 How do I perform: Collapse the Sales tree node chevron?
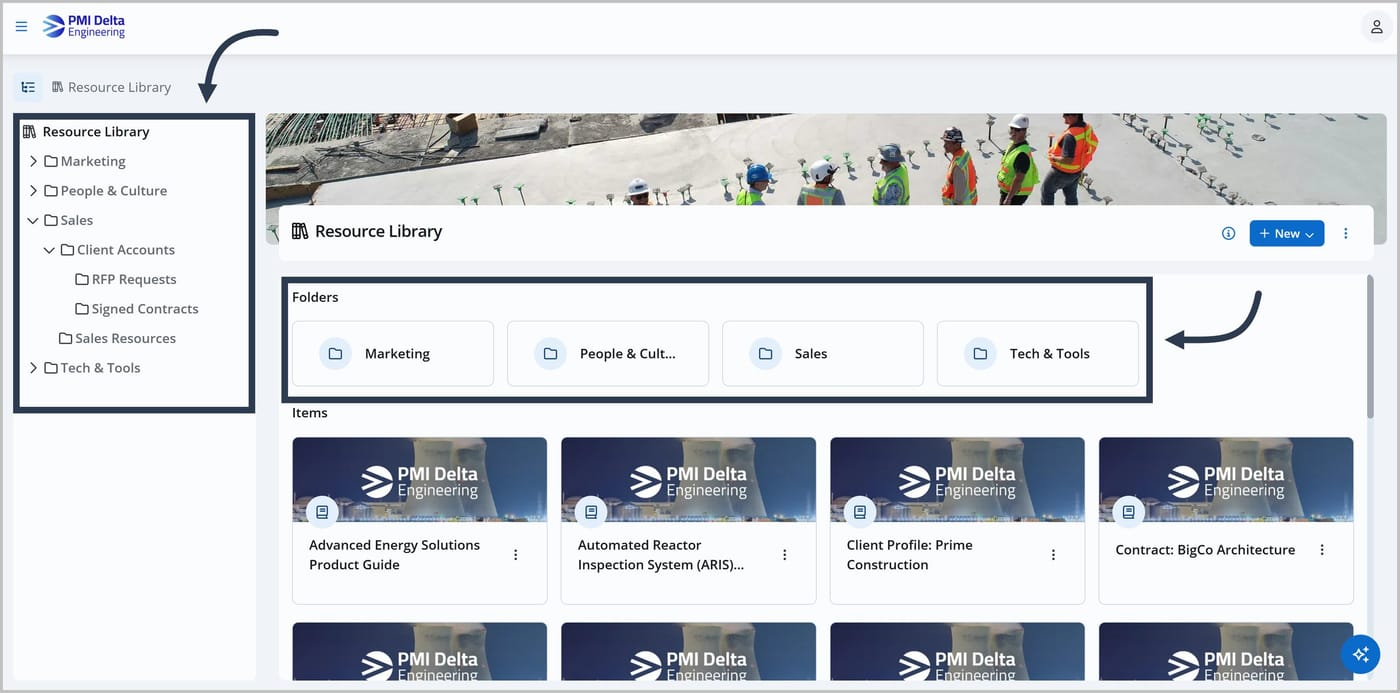point(33,220)
